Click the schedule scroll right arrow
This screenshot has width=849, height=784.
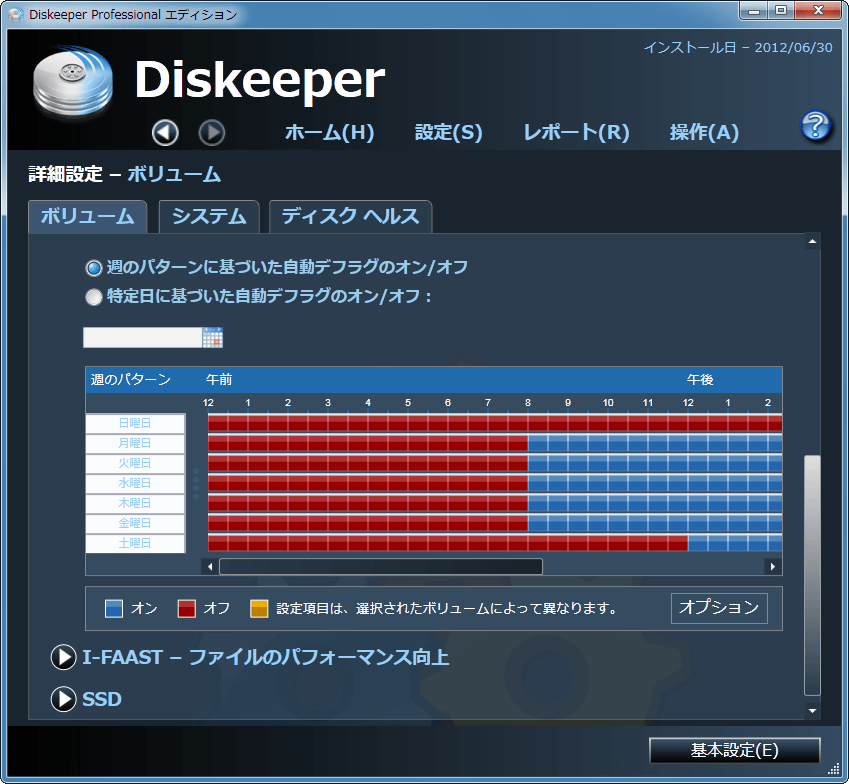pos(773,567)
